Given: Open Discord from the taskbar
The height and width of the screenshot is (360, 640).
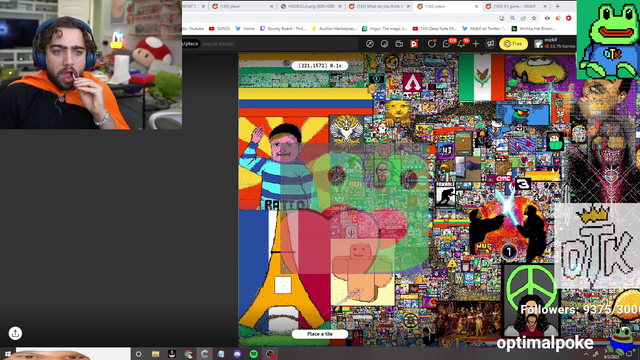Looking at the screenshot, I should (237, 354).
